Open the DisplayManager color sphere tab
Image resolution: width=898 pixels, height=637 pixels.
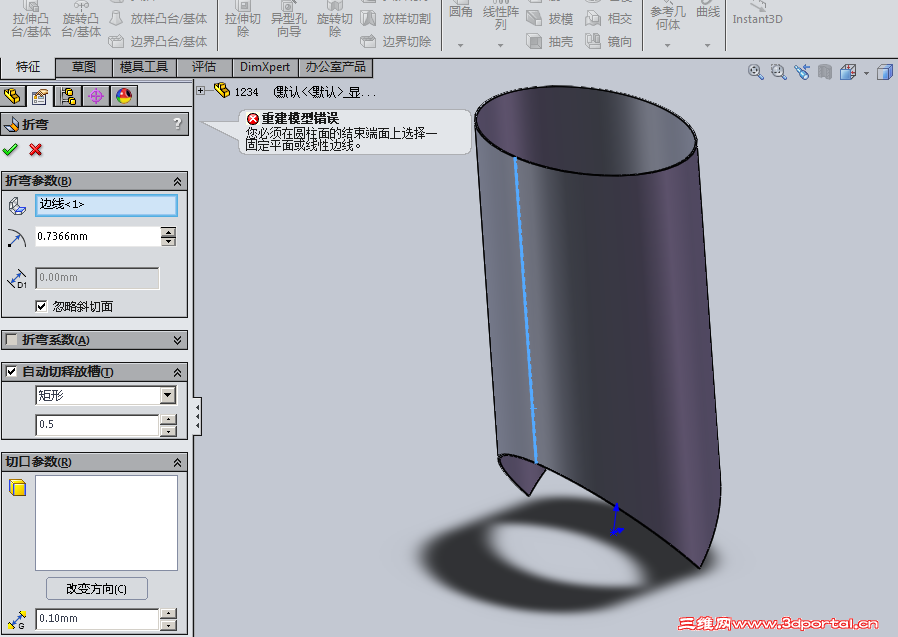(124, 96)
